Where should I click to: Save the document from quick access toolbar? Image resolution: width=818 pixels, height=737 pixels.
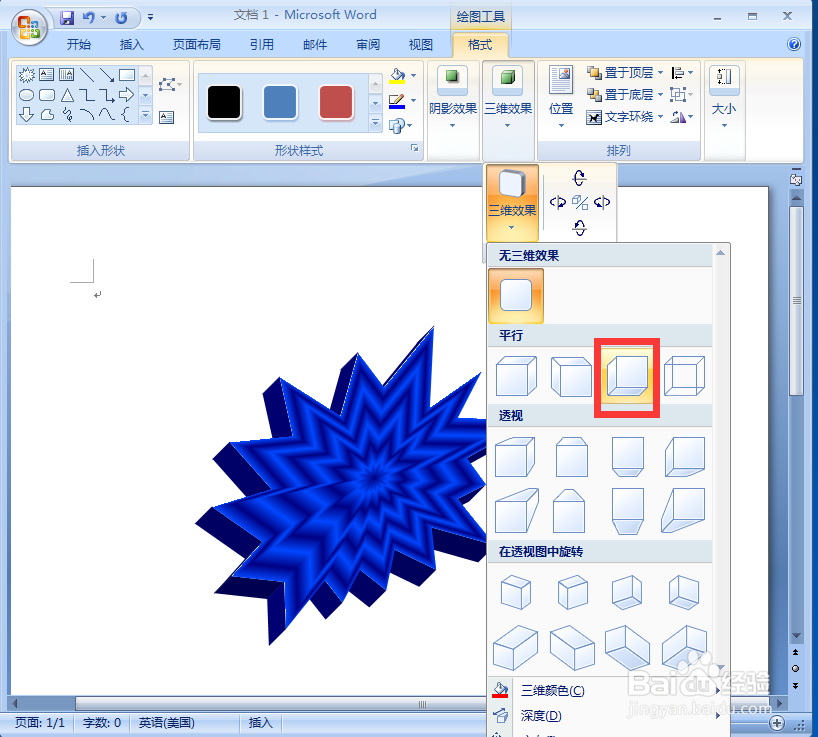[x=67, y=18]
